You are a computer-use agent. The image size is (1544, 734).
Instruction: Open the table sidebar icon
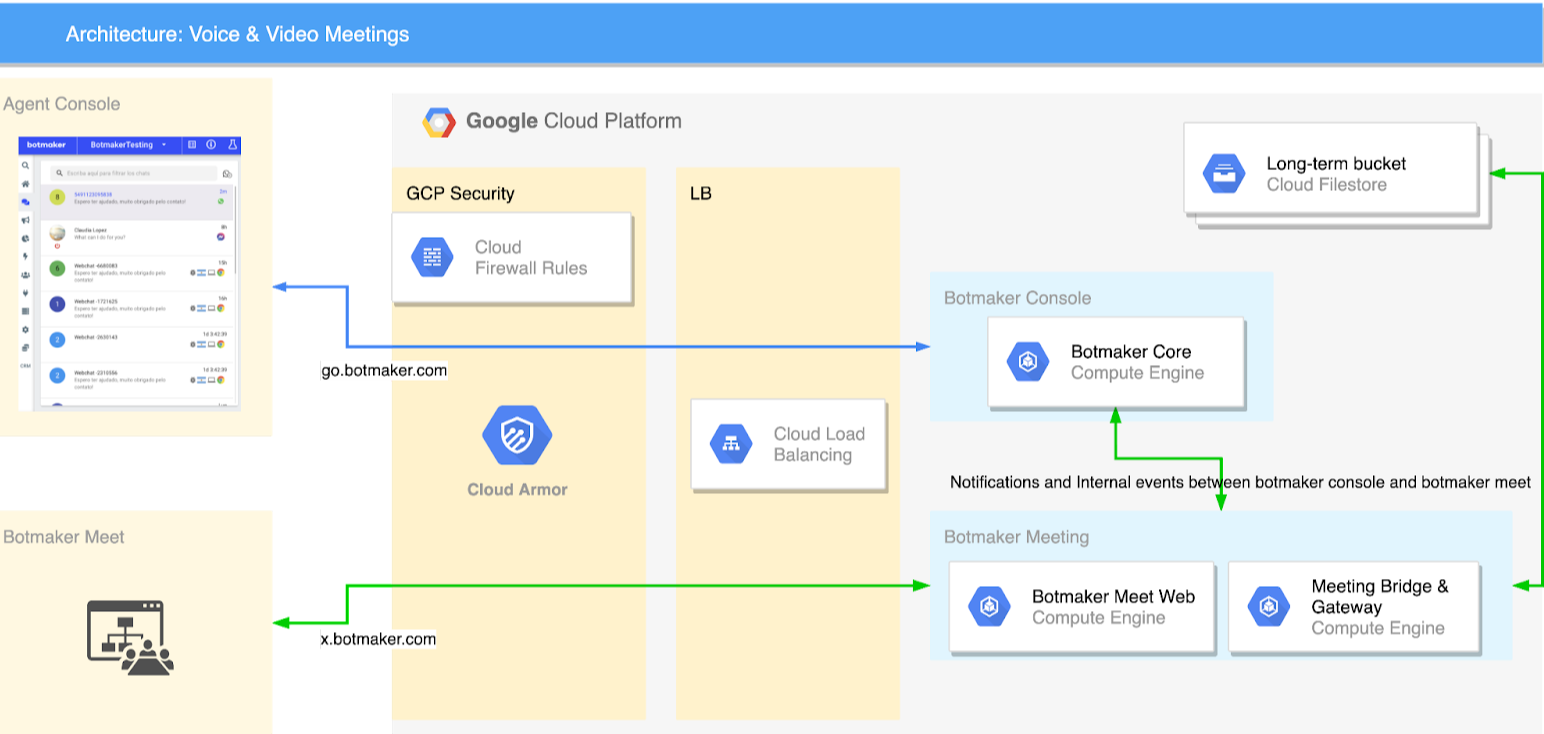pyautogui.click(x=25, y=311)
